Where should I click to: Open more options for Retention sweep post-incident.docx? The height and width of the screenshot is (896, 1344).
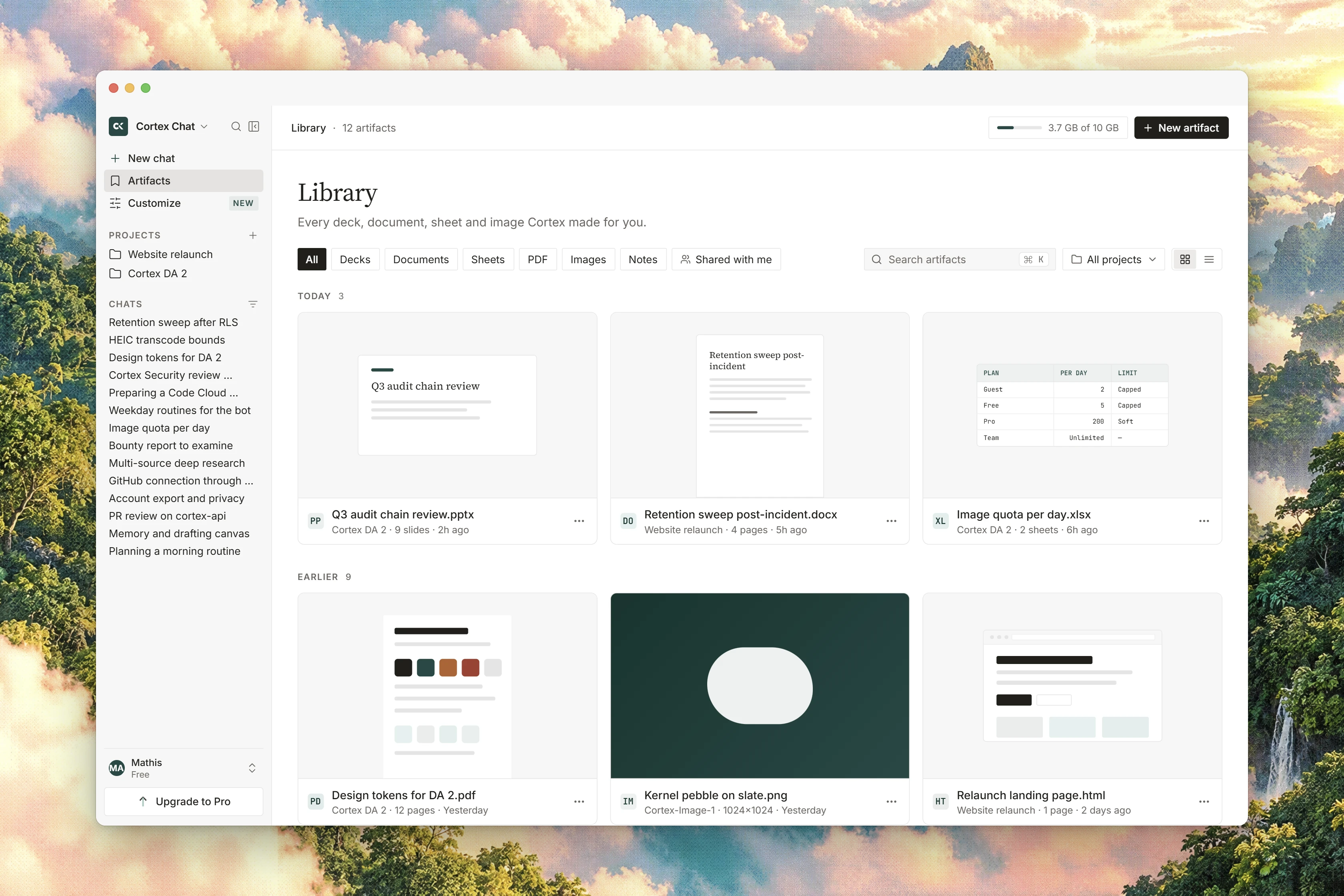[892, 521]
